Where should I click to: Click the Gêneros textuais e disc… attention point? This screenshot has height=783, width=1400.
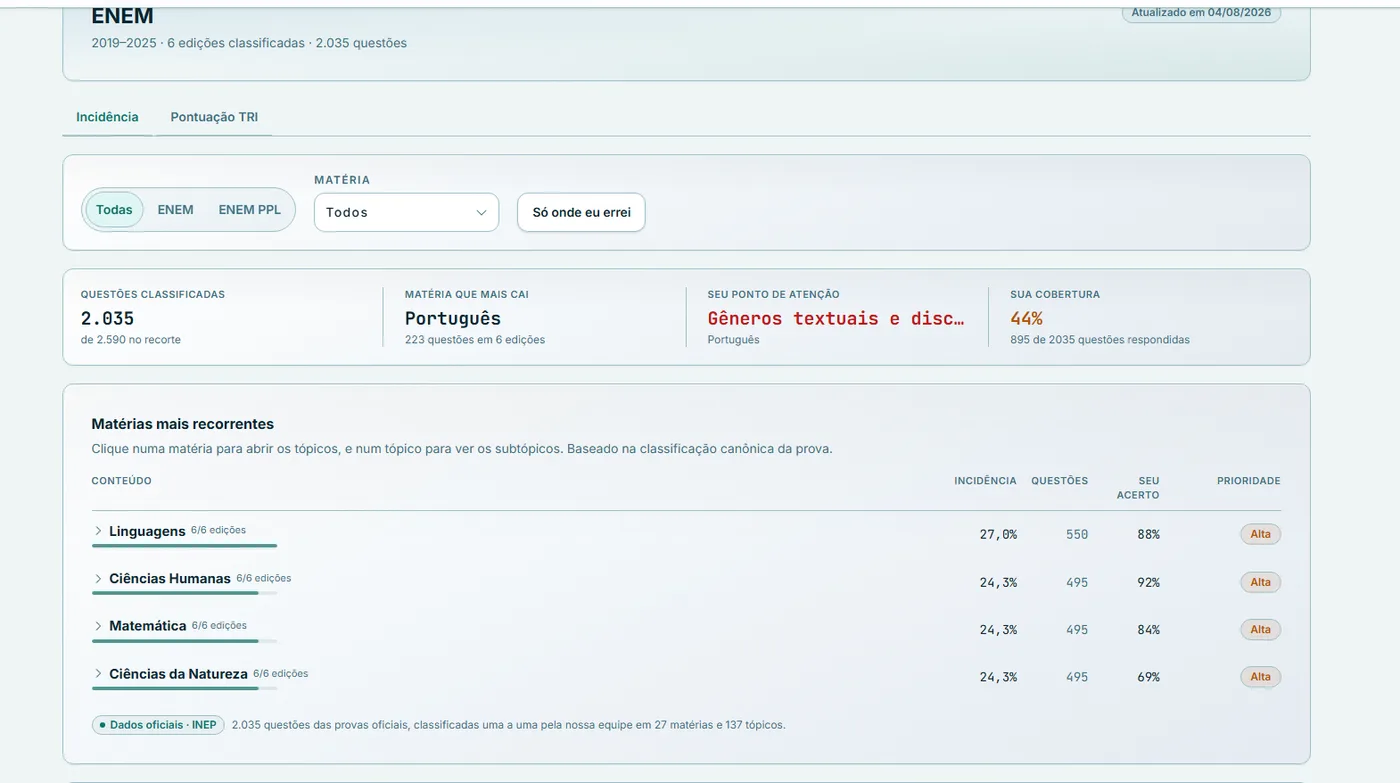point(836,318)
